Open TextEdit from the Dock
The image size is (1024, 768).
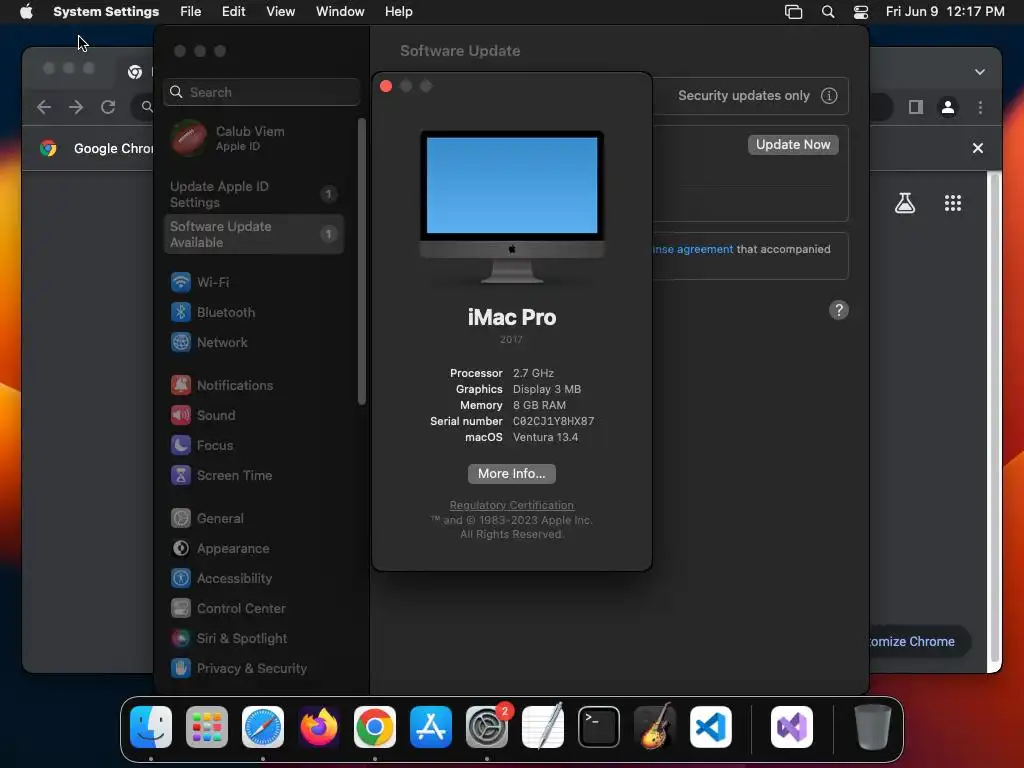click(x=543, y=727)
